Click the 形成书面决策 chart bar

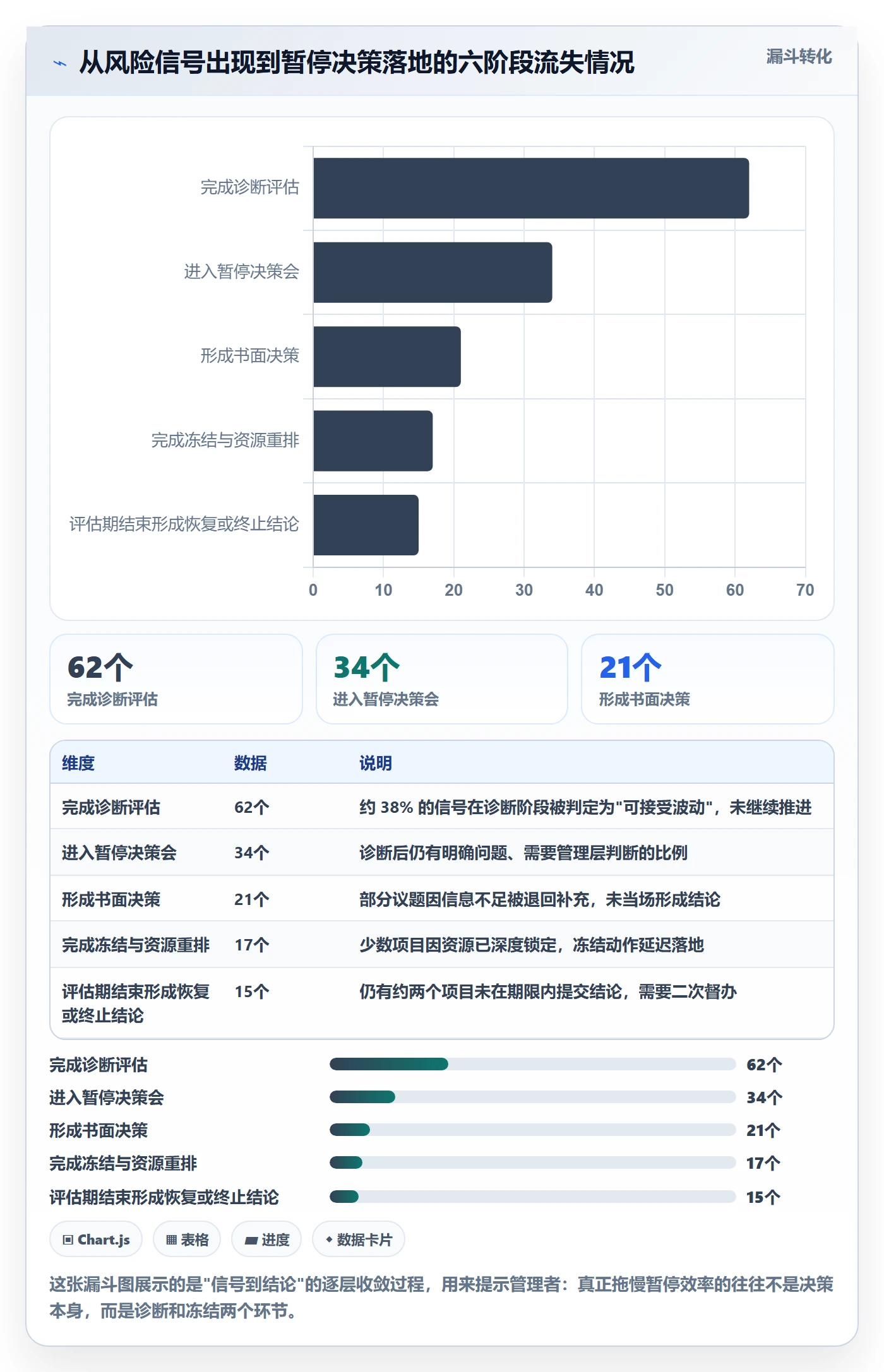click(x=387, y=357)
